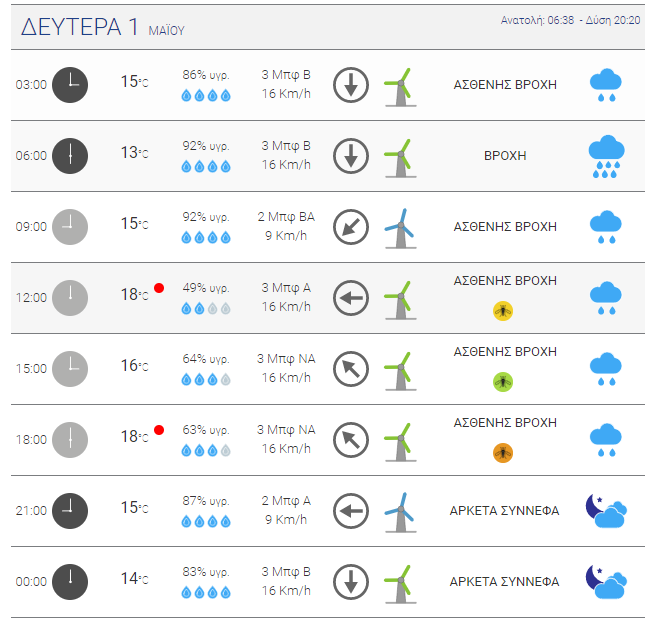Click ΑΡΚΕΤΑ ΣΥΝΝΕΦΑ text at 00:00

pyautogui.click(x=504, y=582)
